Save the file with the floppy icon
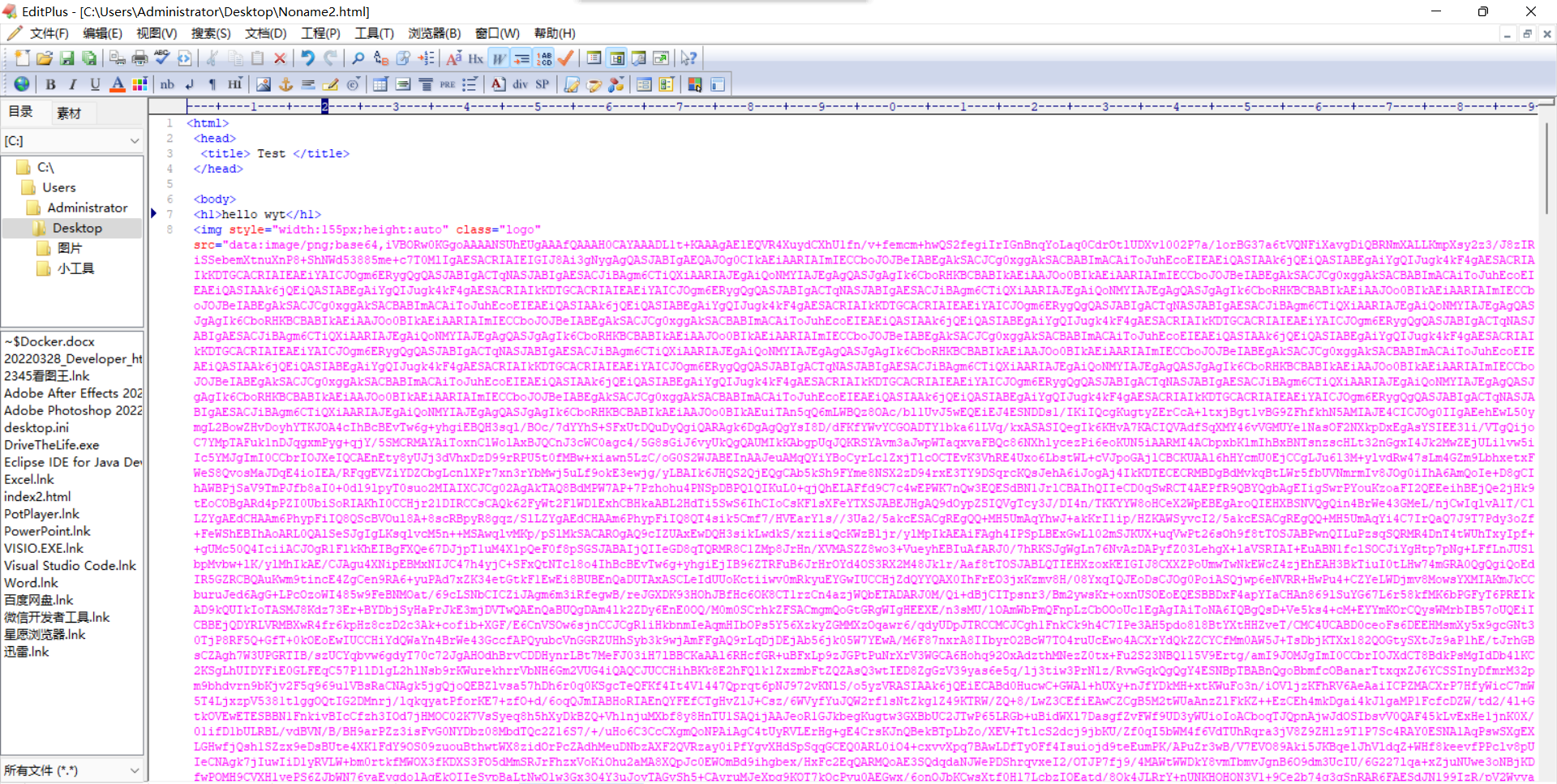 (x=67, y=58)
